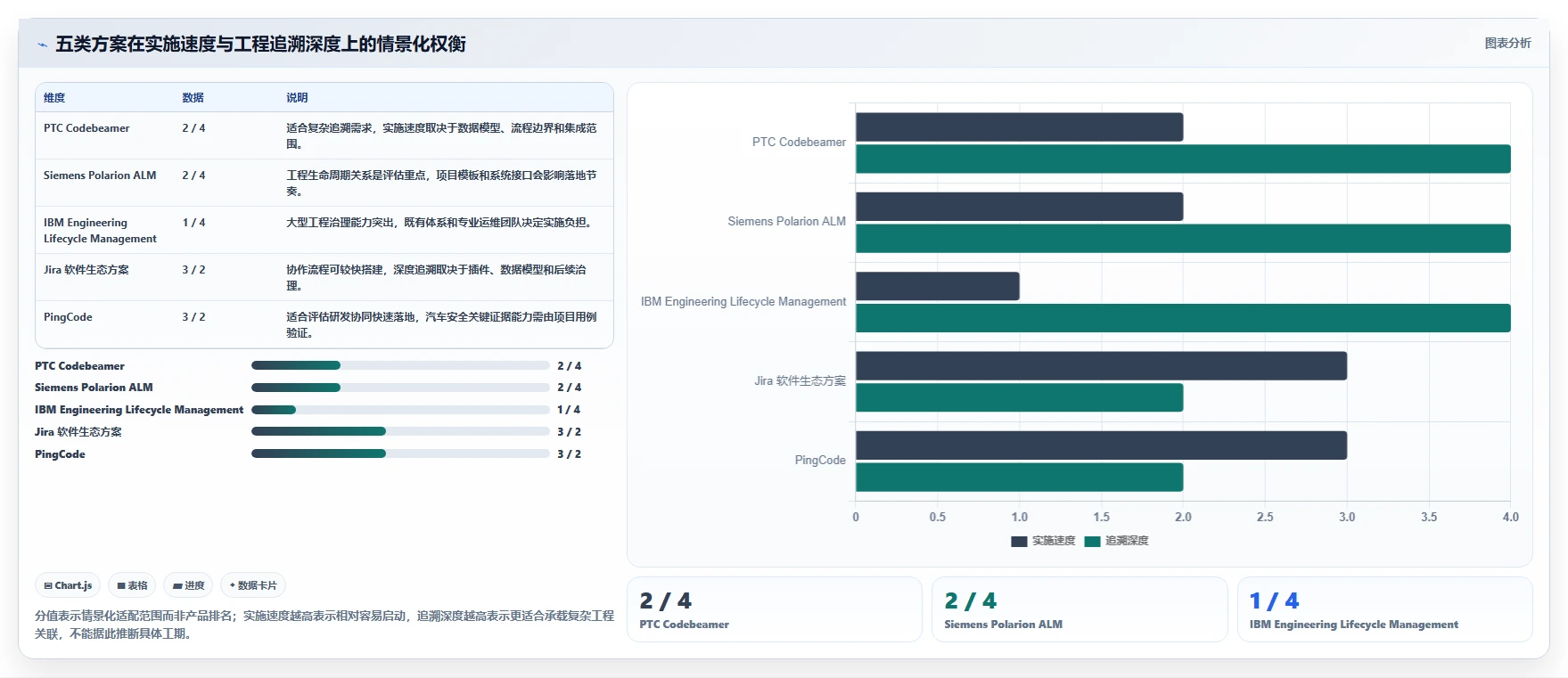
Task: Click the PTC Codebeamer progress bar
Action: point(400,365)
